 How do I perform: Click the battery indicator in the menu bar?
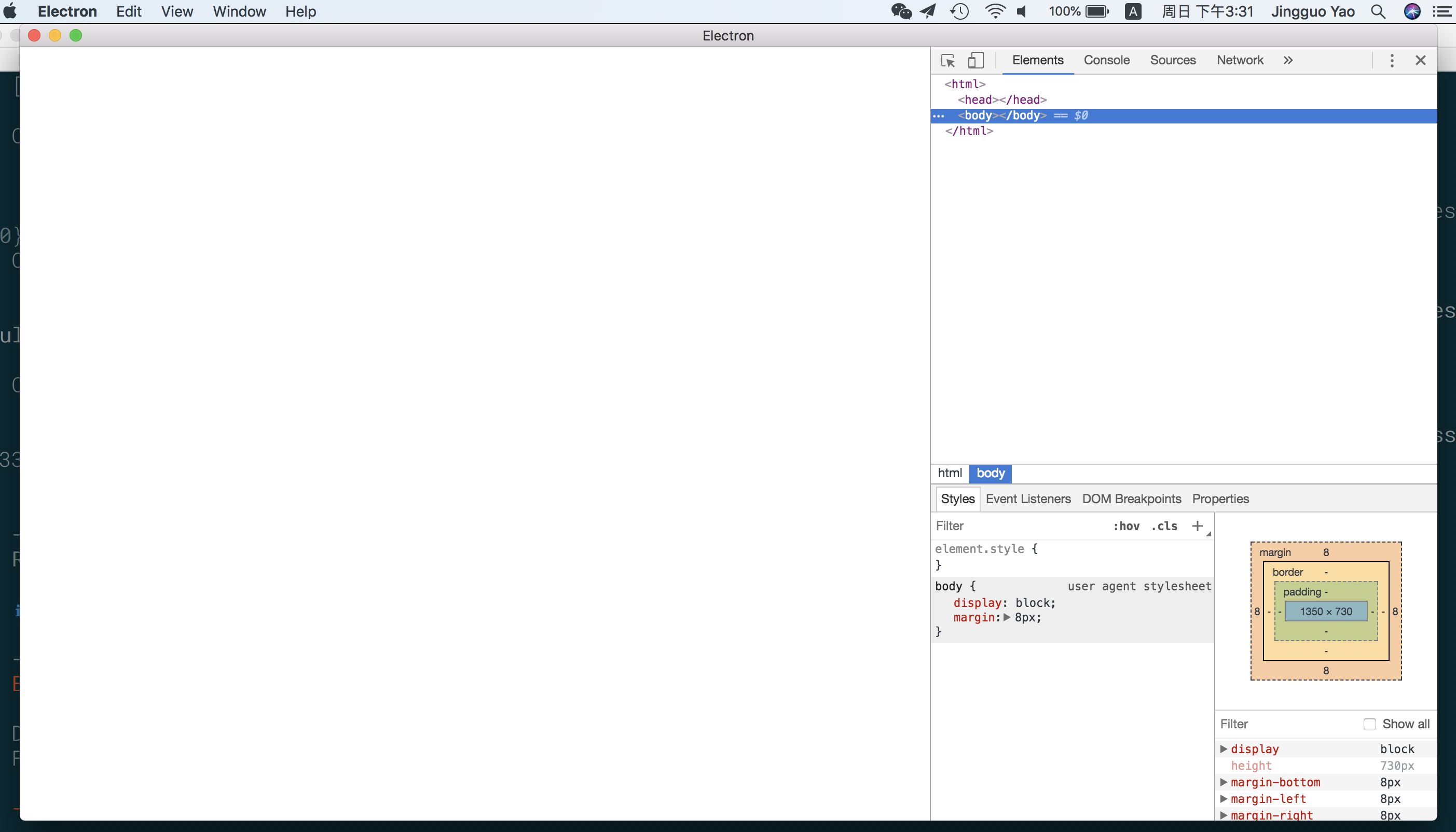pos(1096,11)
